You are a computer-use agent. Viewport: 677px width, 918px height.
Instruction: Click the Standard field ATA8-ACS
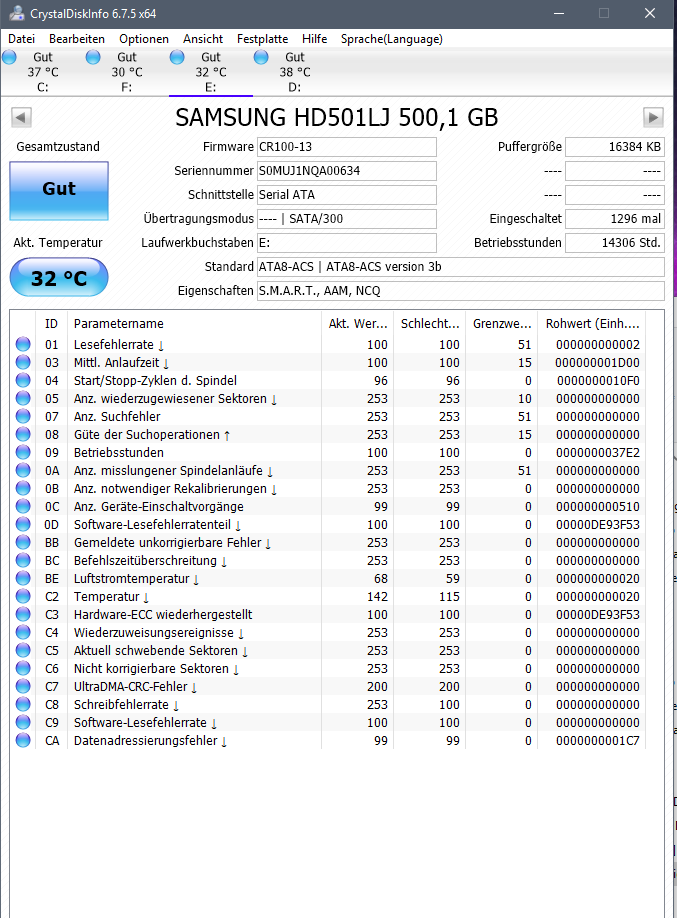click(x=461, y=267)
